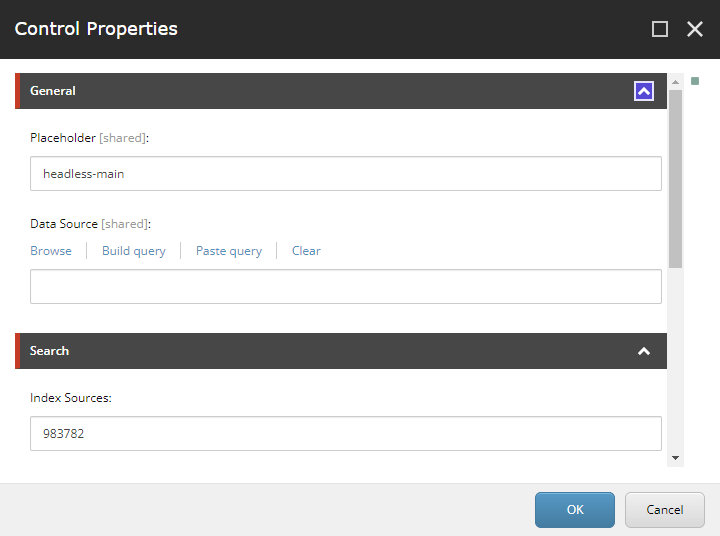The width and height of the screenshot is (720, 536).
Task: Click the scrollbar down arrow
Action: (x=676, y=457)
